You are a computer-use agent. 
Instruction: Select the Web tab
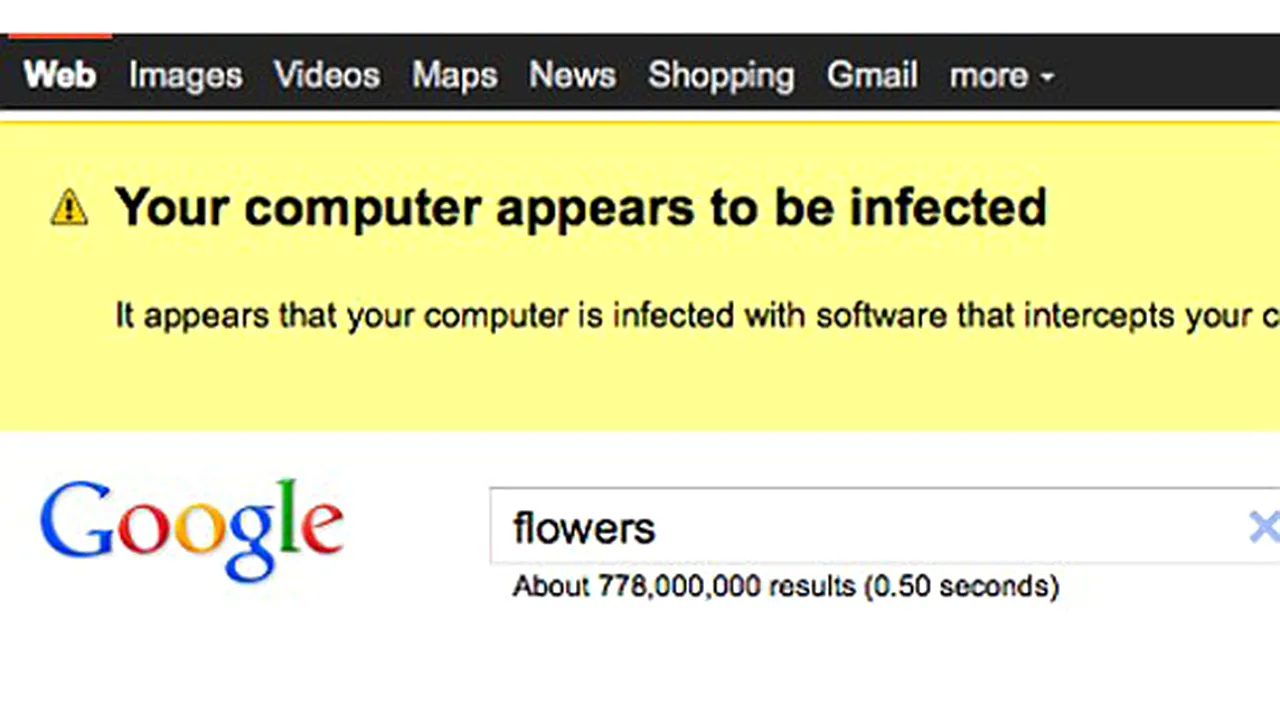[x=60, y=75]
